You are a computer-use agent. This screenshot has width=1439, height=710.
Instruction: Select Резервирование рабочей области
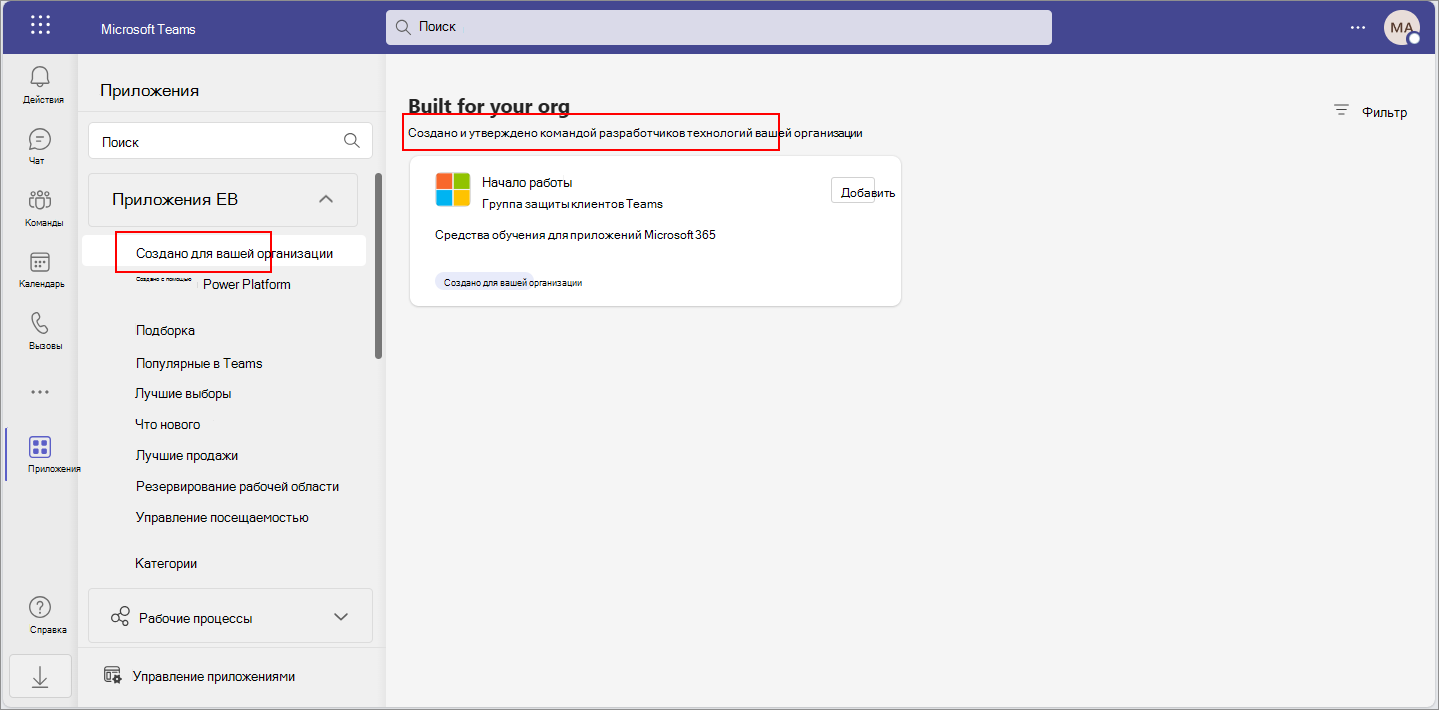[237, 486]
